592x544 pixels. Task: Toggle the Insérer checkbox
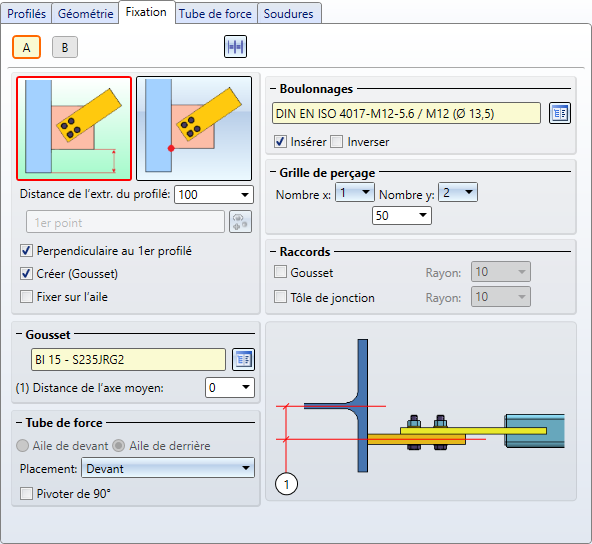coord(281,142)
